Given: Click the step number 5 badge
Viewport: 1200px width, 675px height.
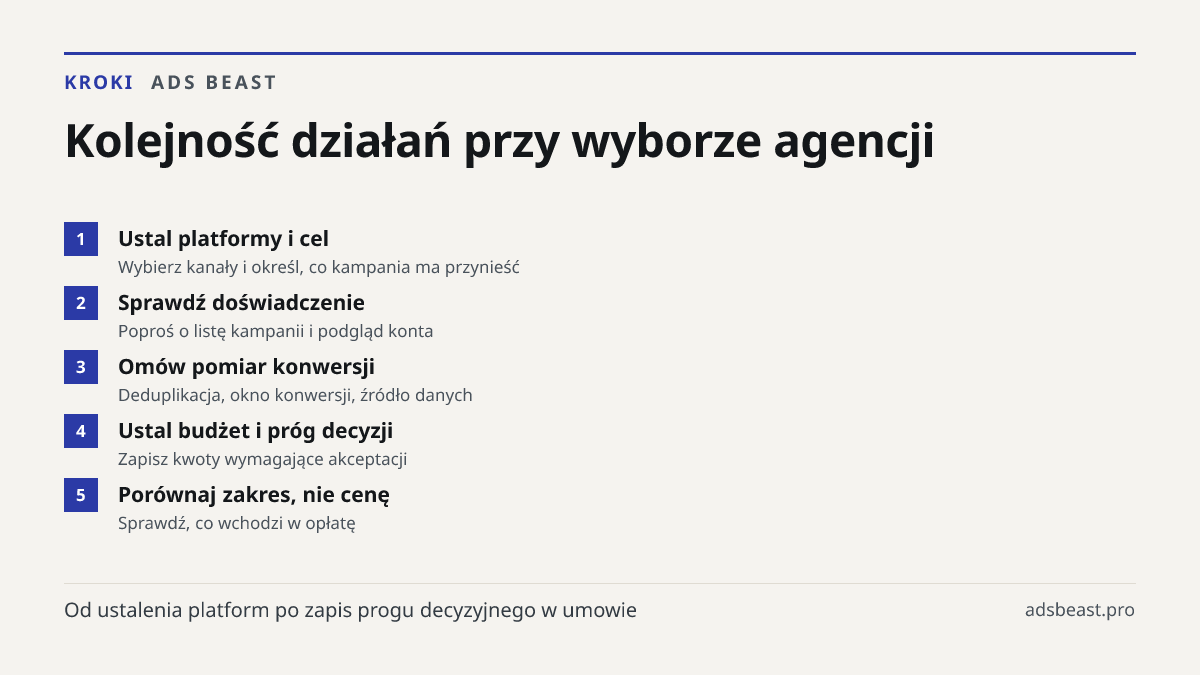Looking at the screenshot, I should 81,495.
